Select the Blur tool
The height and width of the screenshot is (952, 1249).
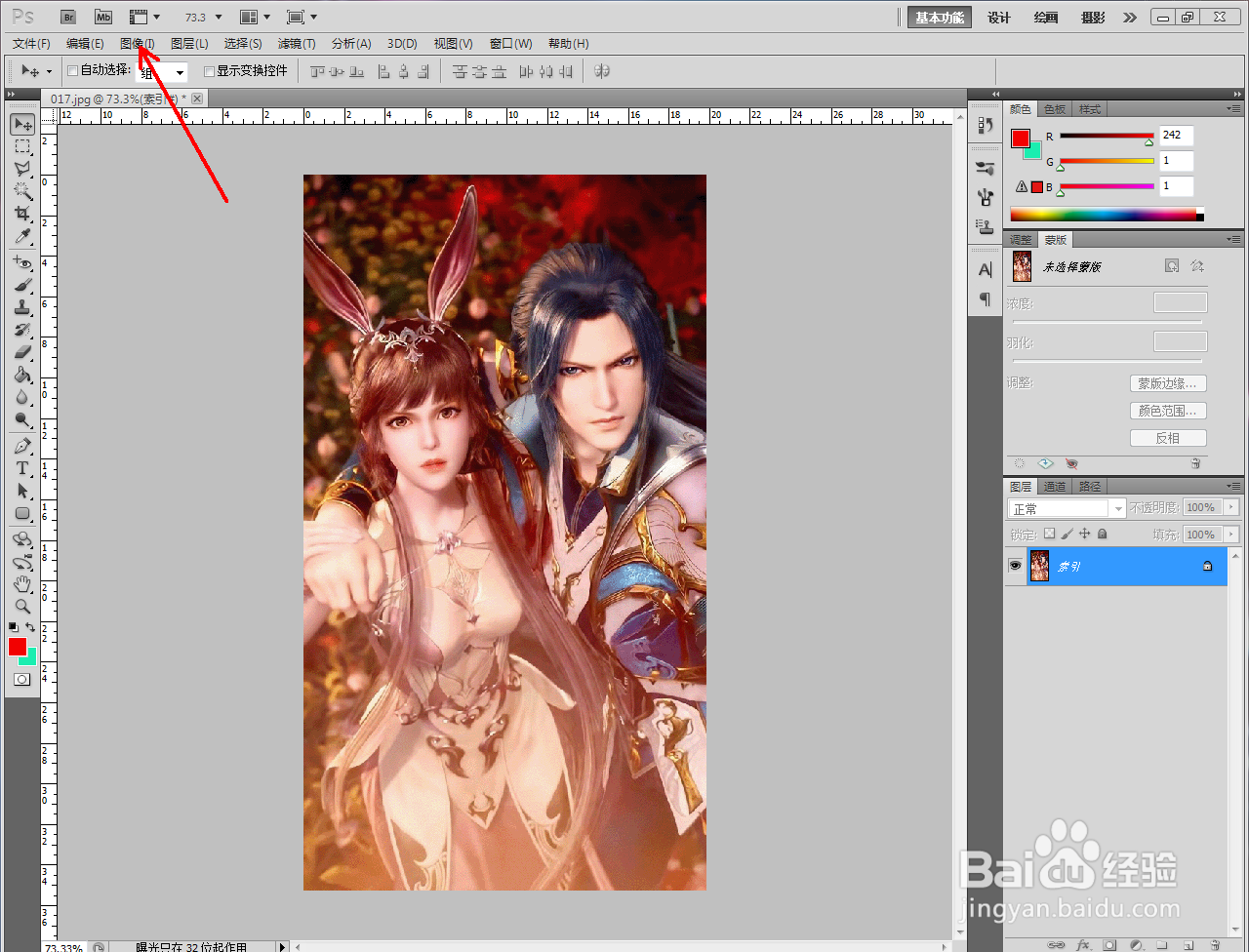tap(22, 397)
